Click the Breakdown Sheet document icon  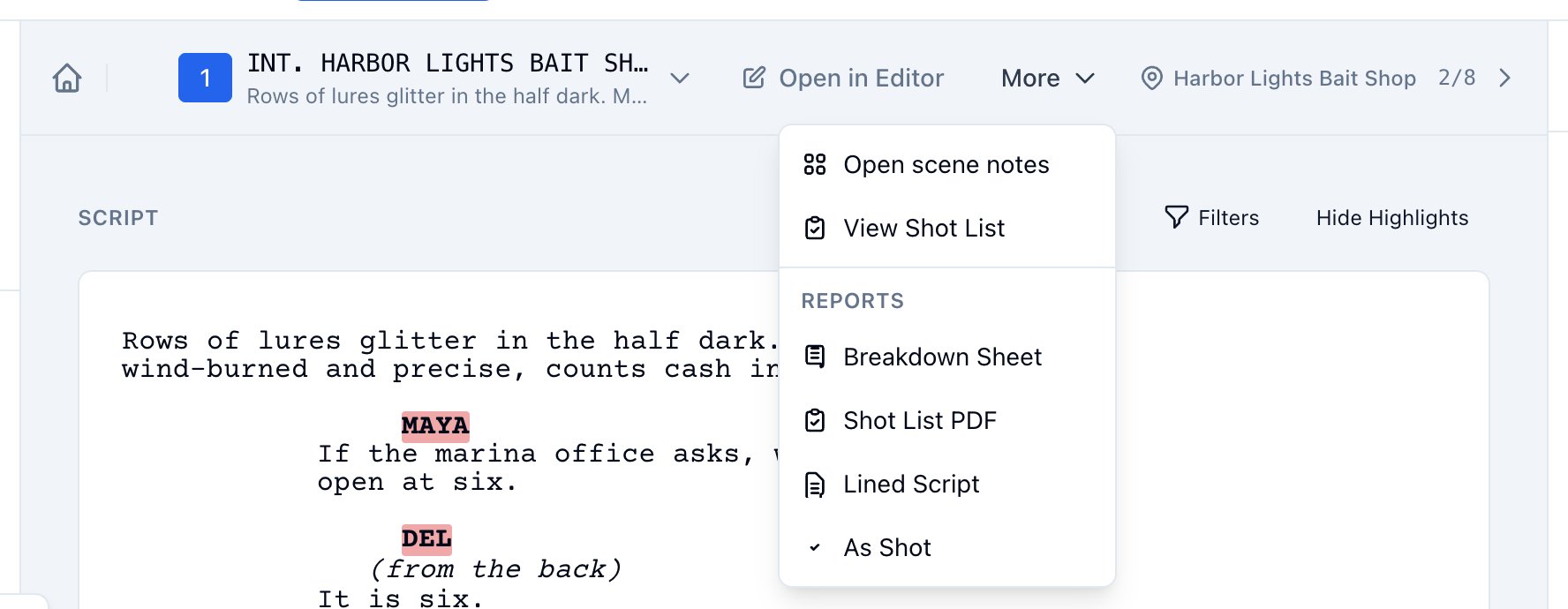tap(815, 357)
